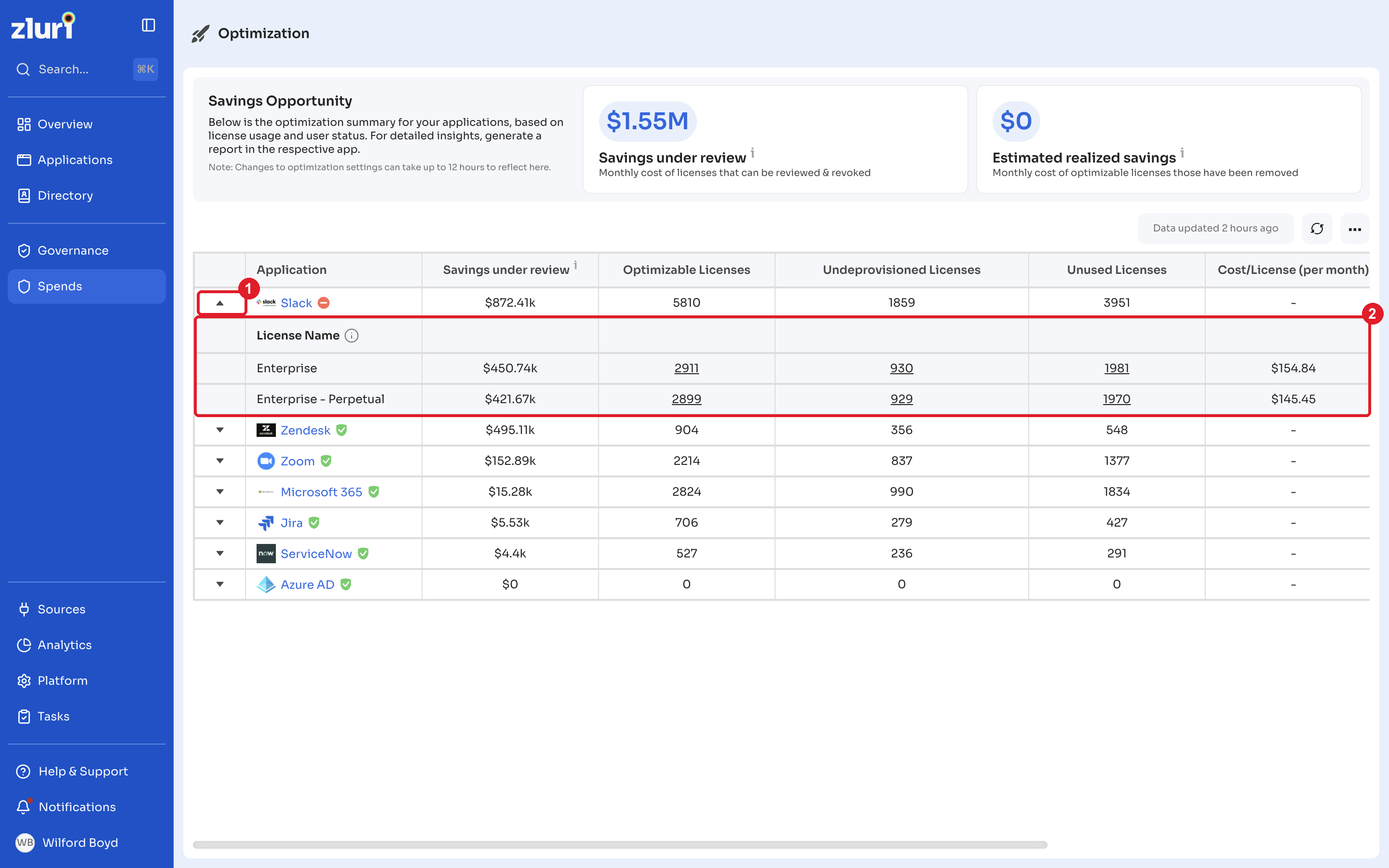Open the three-dots more options menu
This screenshot has width=1389, height=868.
tap(1355, 229)
